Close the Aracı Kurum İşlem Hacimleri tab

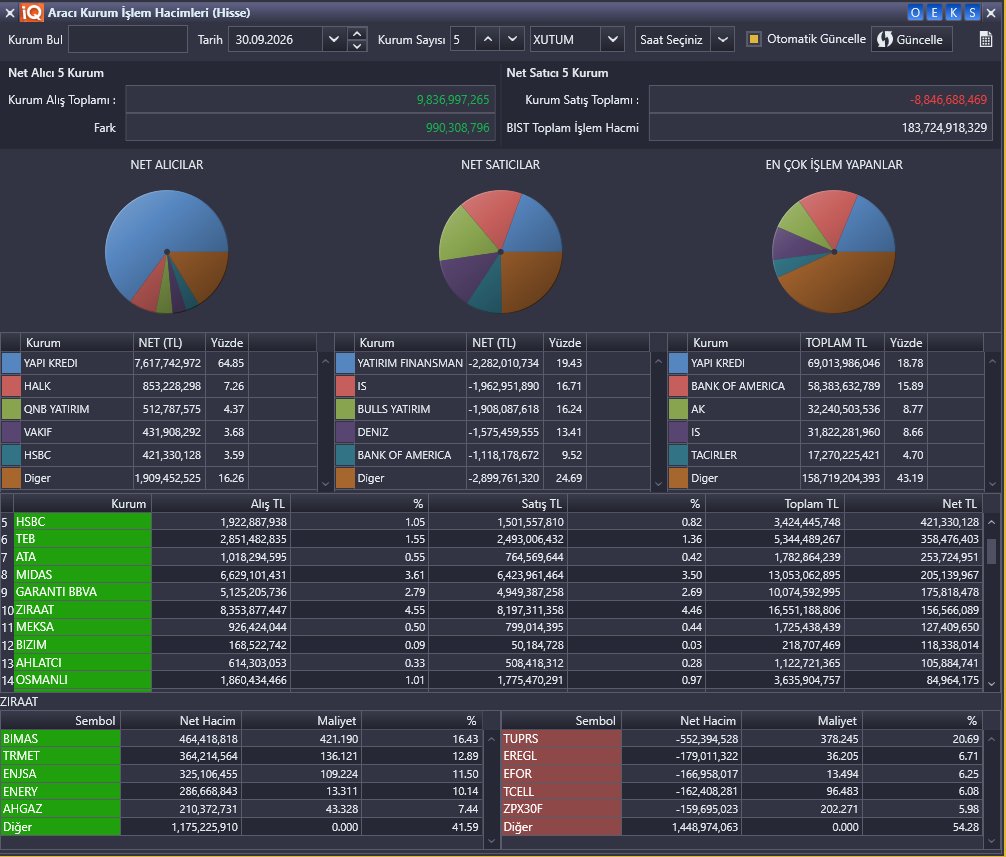(10, 12)
